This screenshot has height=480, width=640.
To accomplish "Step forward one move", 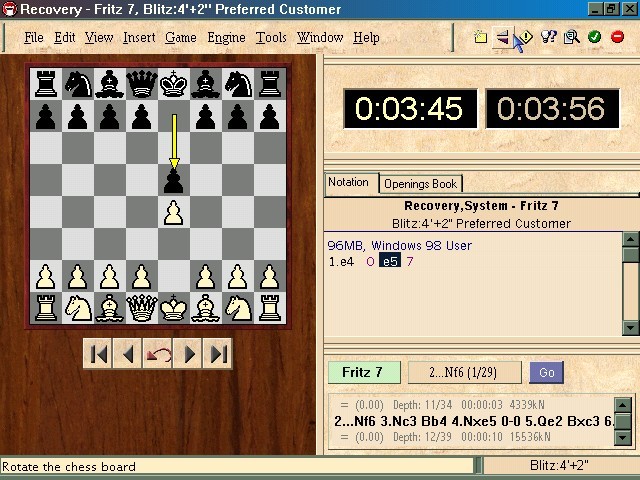I will coord(187,353).
